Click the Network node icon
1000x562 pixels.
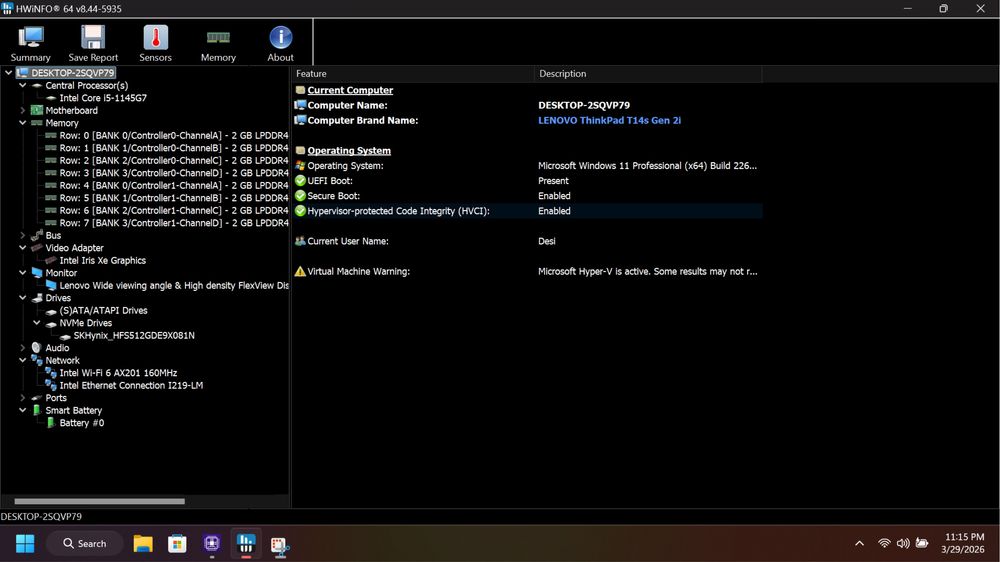[x=37, y=360]
